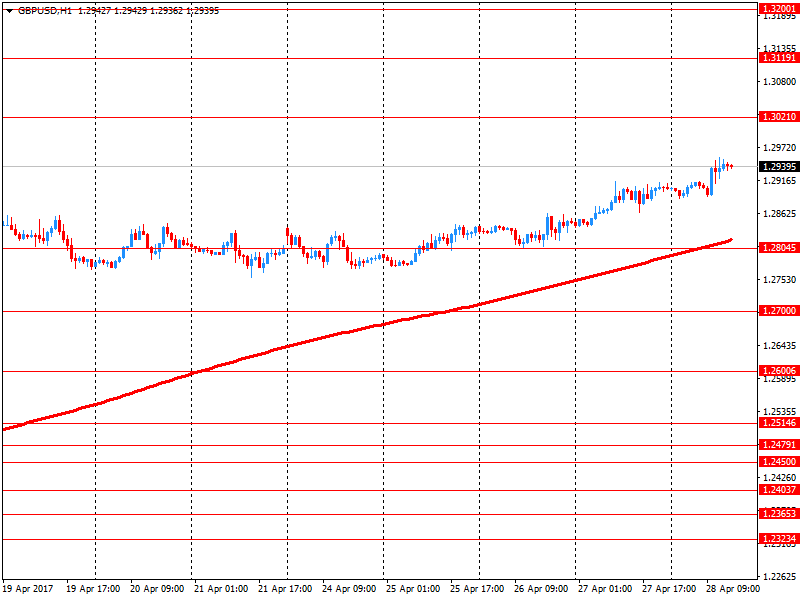The width and height of the screenshot is (800, 600).
Task: Click the 1.26435 price scale value
Action: (x=780, y=346)
